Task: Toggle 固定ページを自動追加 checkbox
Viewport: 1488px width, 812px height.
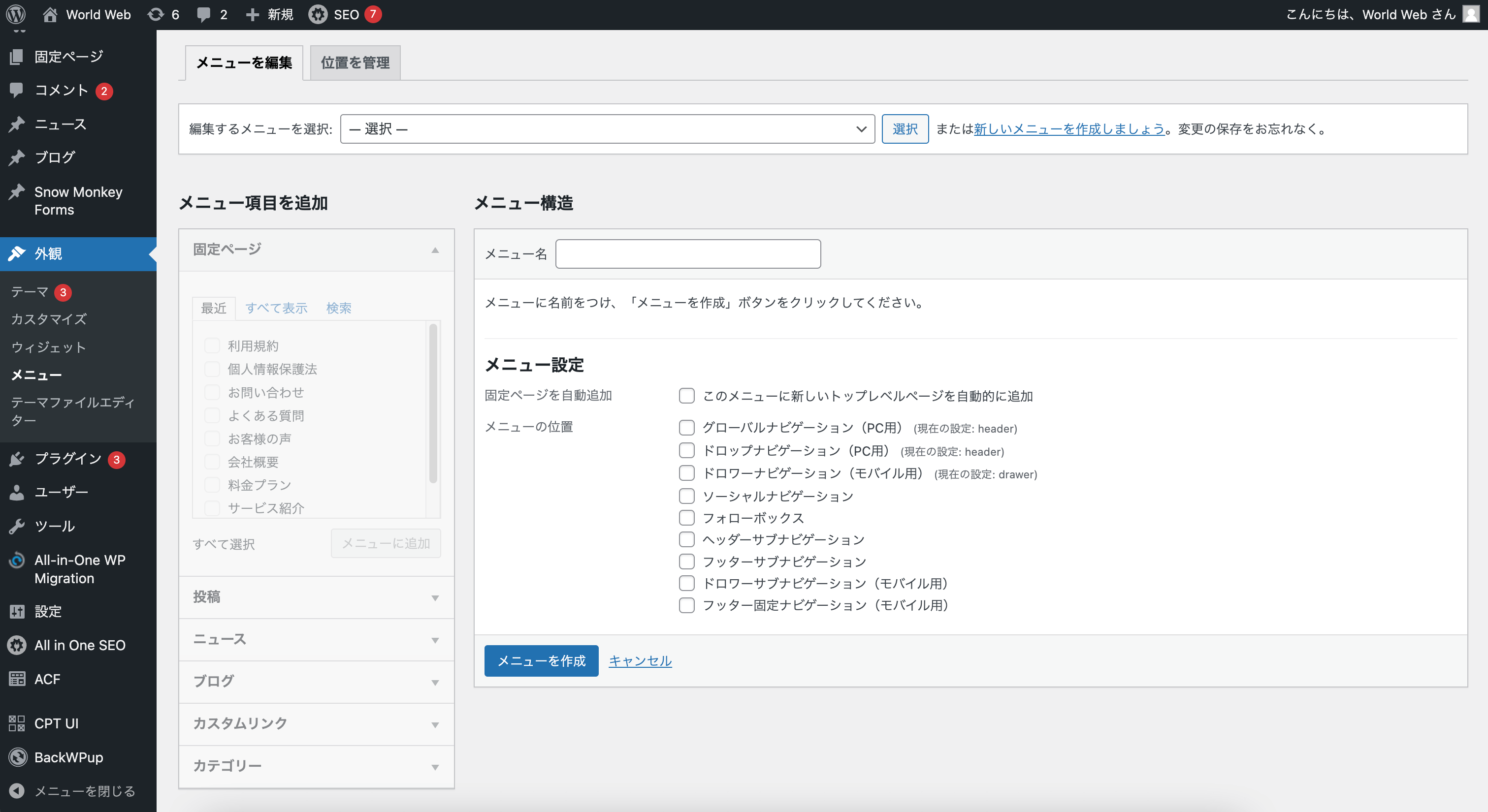Action: (x=687, y=396)
